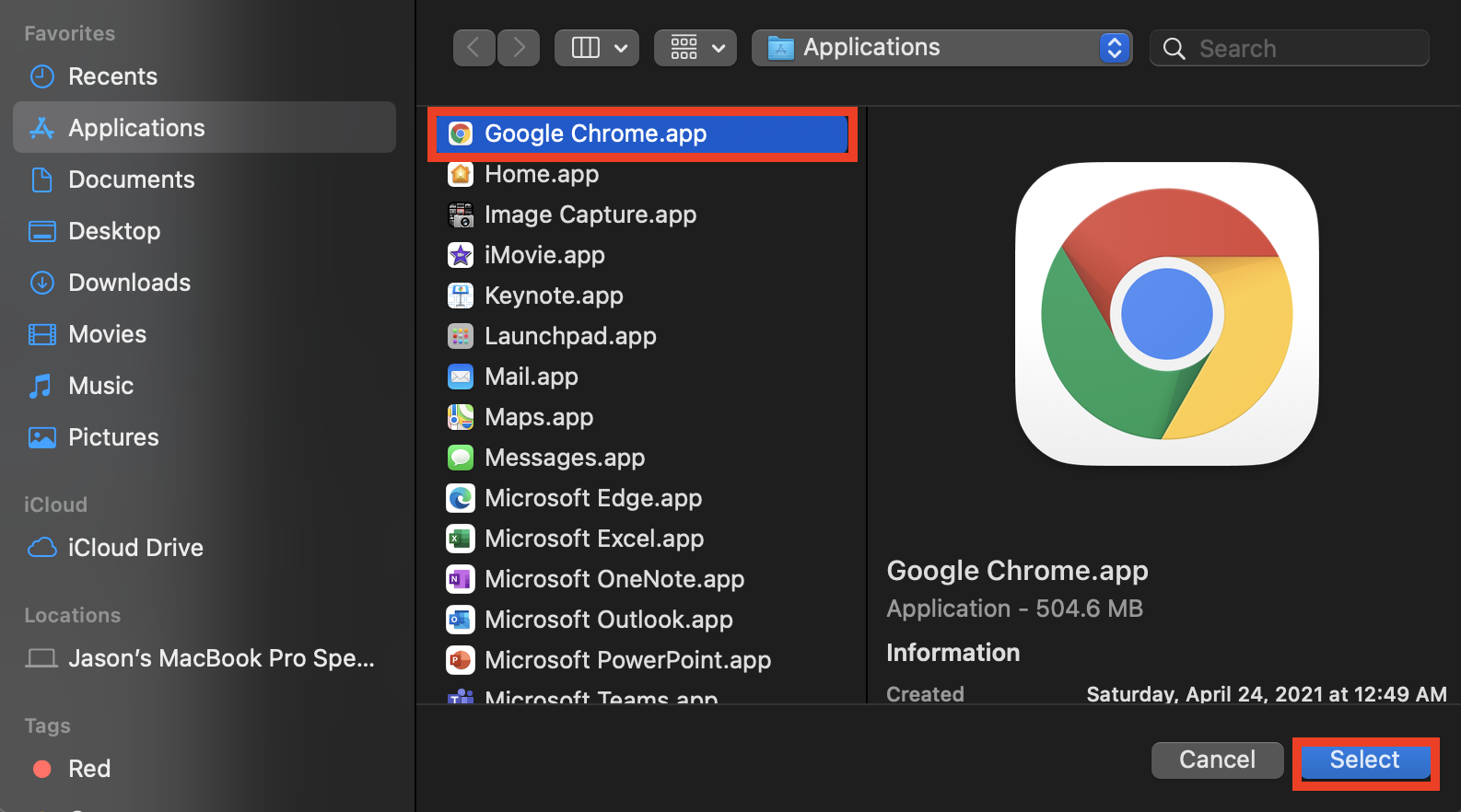Click the Maps app icon
The image size is (1461, 812).
pyautogui.click(x=461, y=417)
